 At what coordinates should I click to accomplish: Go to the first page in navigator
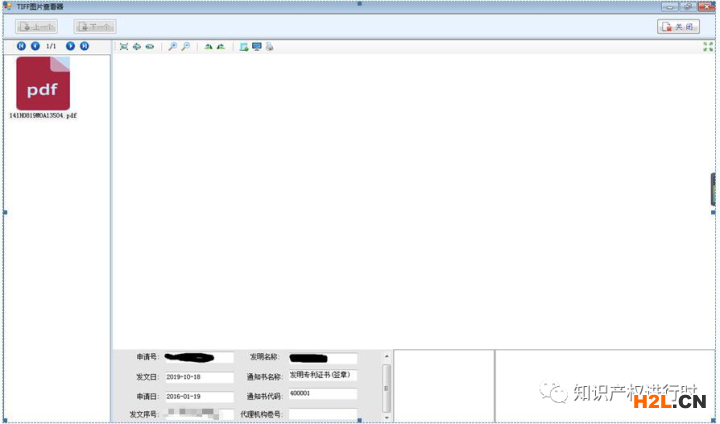click(x=21, y=46)
